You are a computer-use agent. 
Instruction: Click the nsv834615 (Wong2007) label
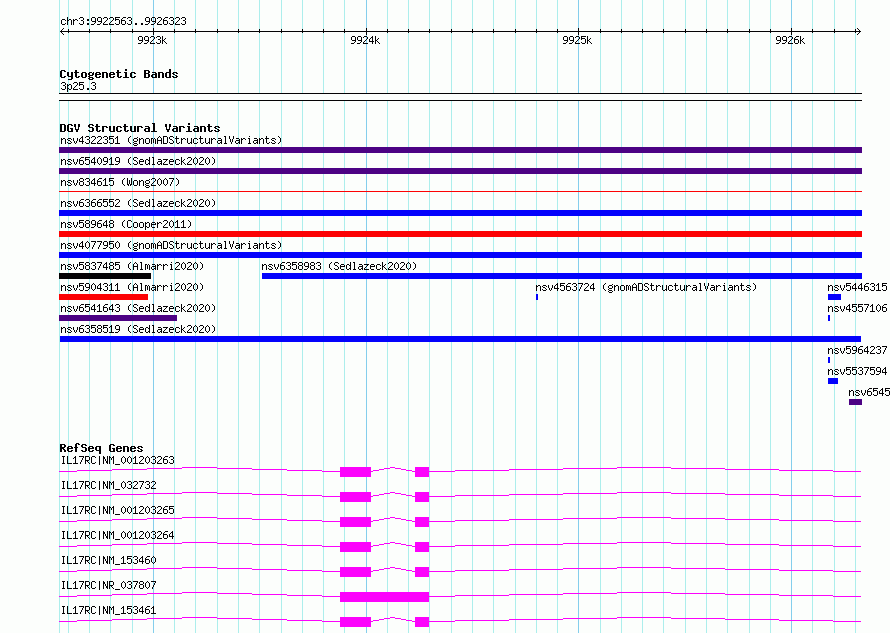pyautogui.click(x=120, y=182)
